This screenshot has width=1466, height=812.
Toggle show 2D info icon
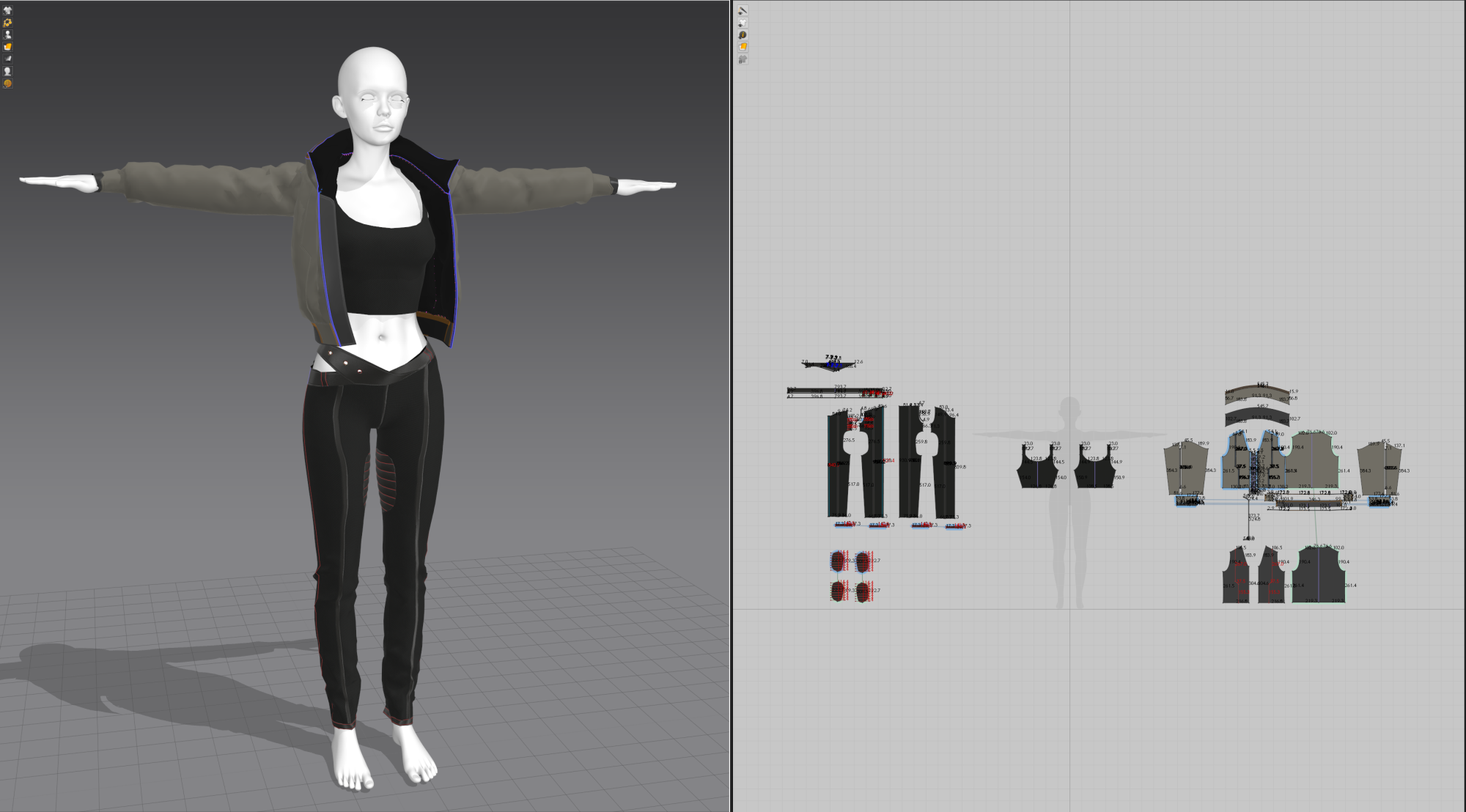click(743, 34)
